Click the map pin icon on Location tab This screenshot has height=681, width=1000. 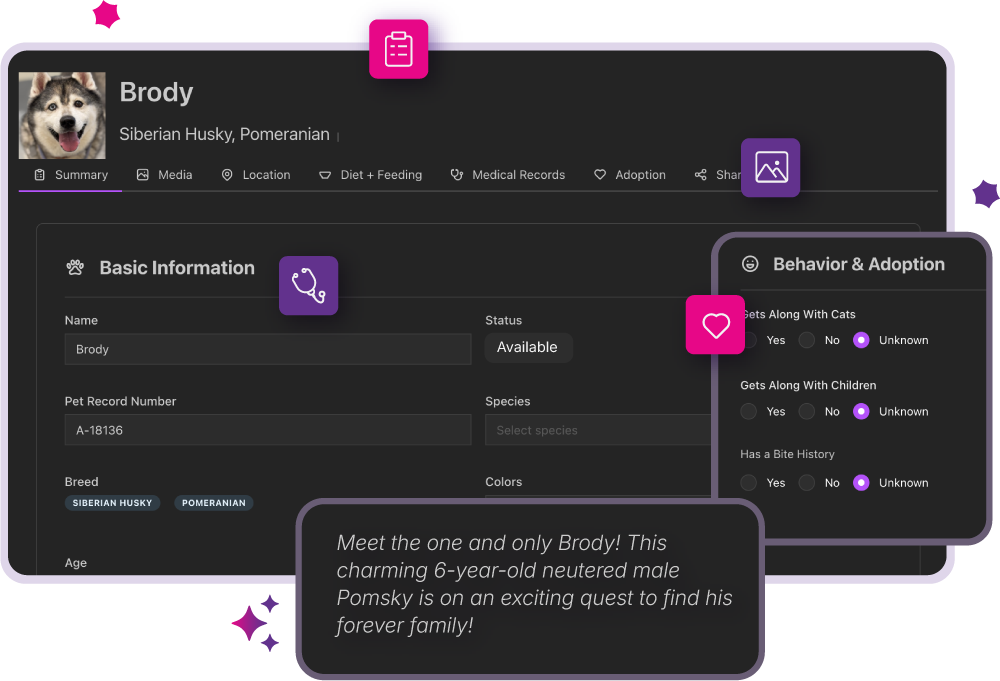tap(227, 175)
